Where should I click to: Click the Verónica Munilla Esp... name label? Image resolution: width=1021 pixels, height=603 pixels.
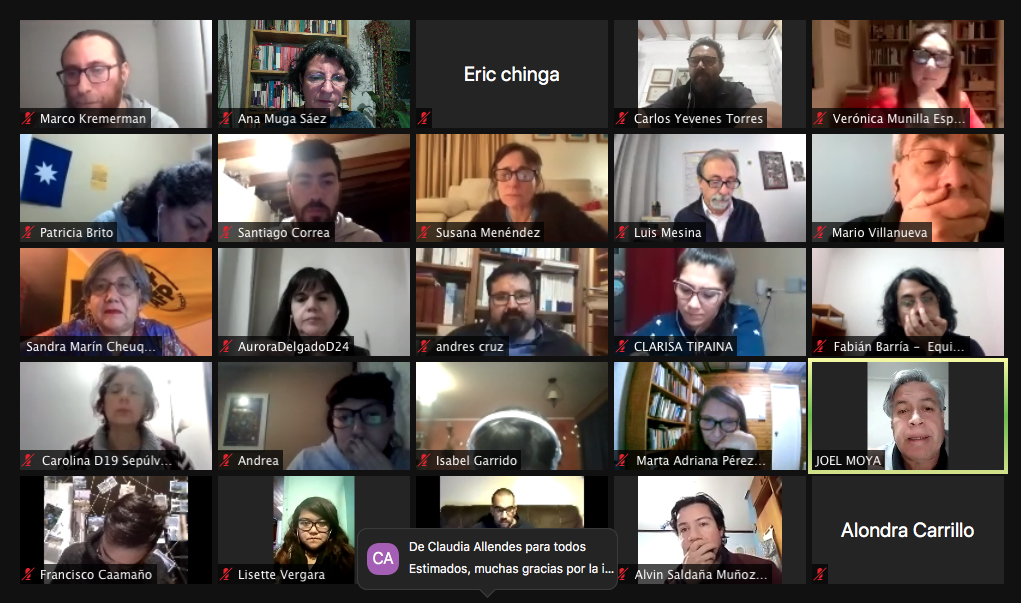point(899,119)
